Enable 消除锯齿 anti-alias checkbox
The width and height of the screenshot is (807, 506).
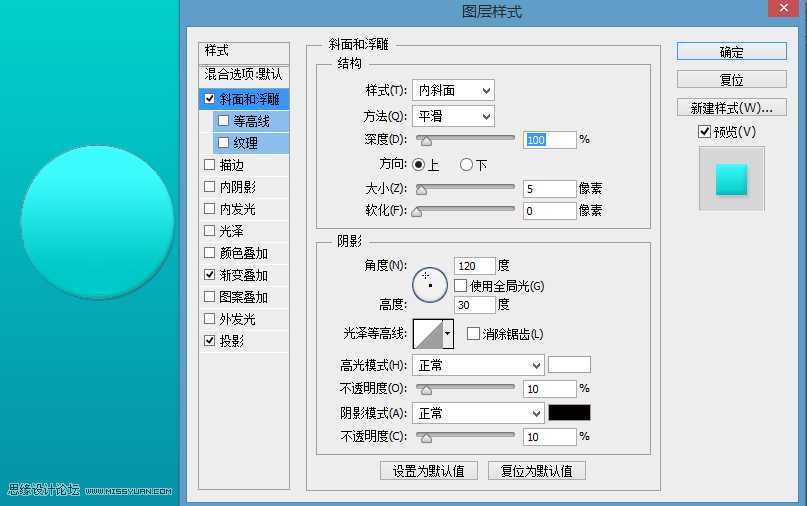[474, 334]
